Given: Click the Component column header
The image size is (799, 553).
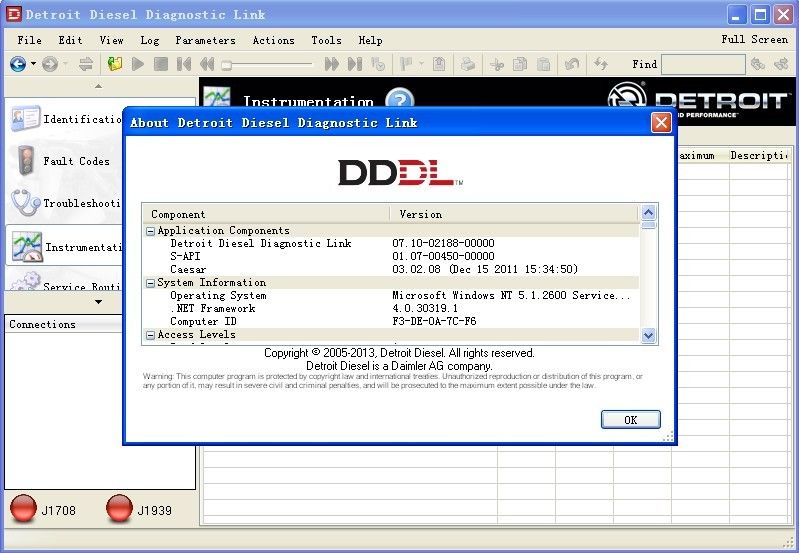Looking at the screenshot, I should [266, 214].
